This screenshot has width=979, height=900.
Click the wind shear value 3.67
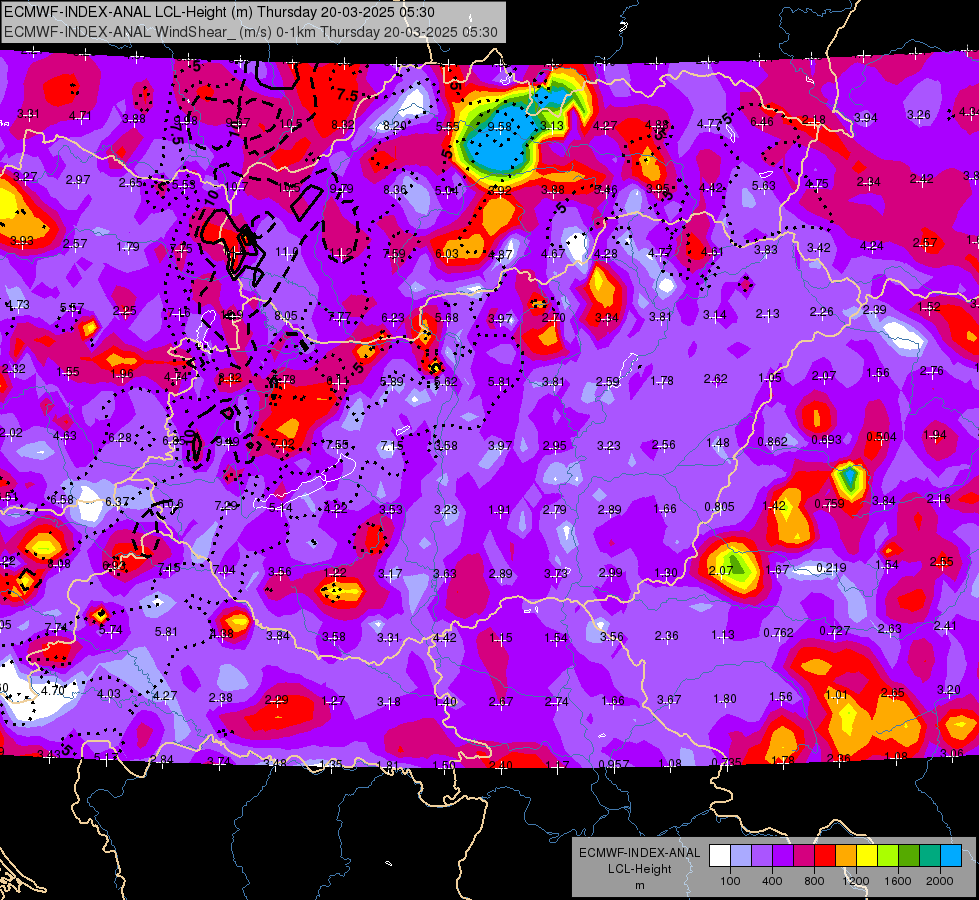[x=669, y=700]
